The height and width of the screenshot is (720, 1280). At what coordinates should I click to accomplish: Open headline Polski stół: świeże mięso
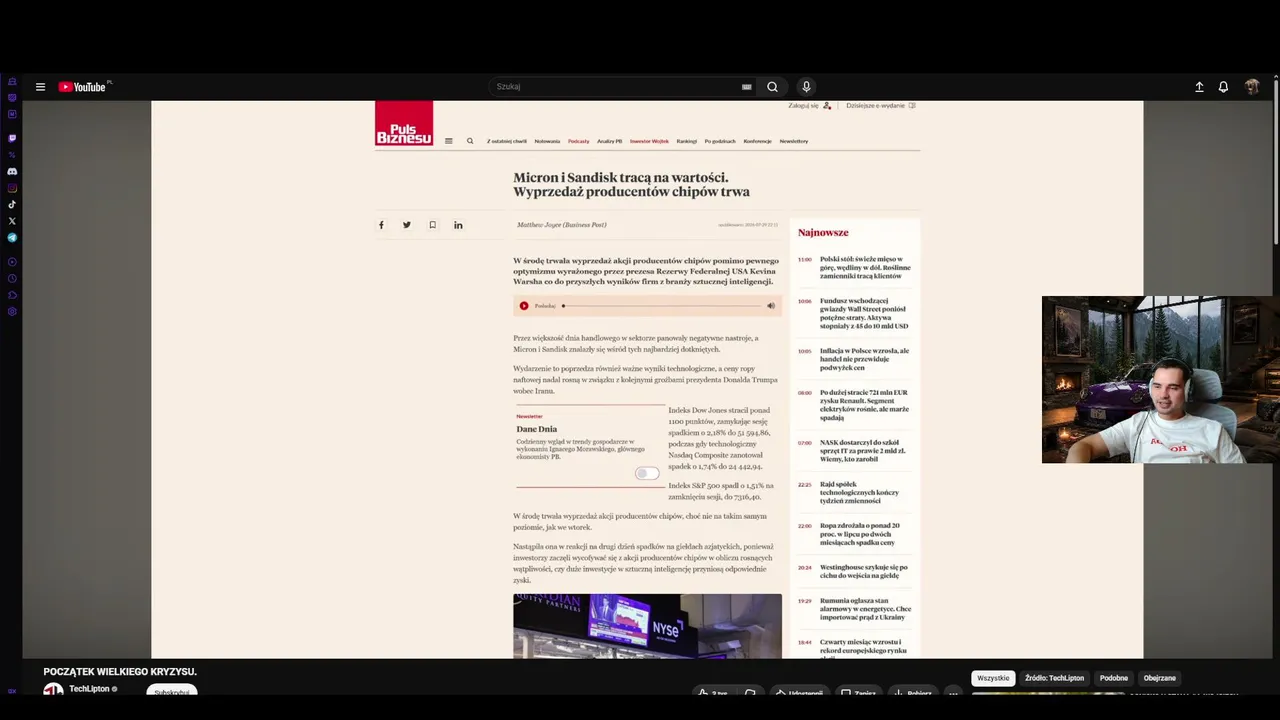pos(865,267)
